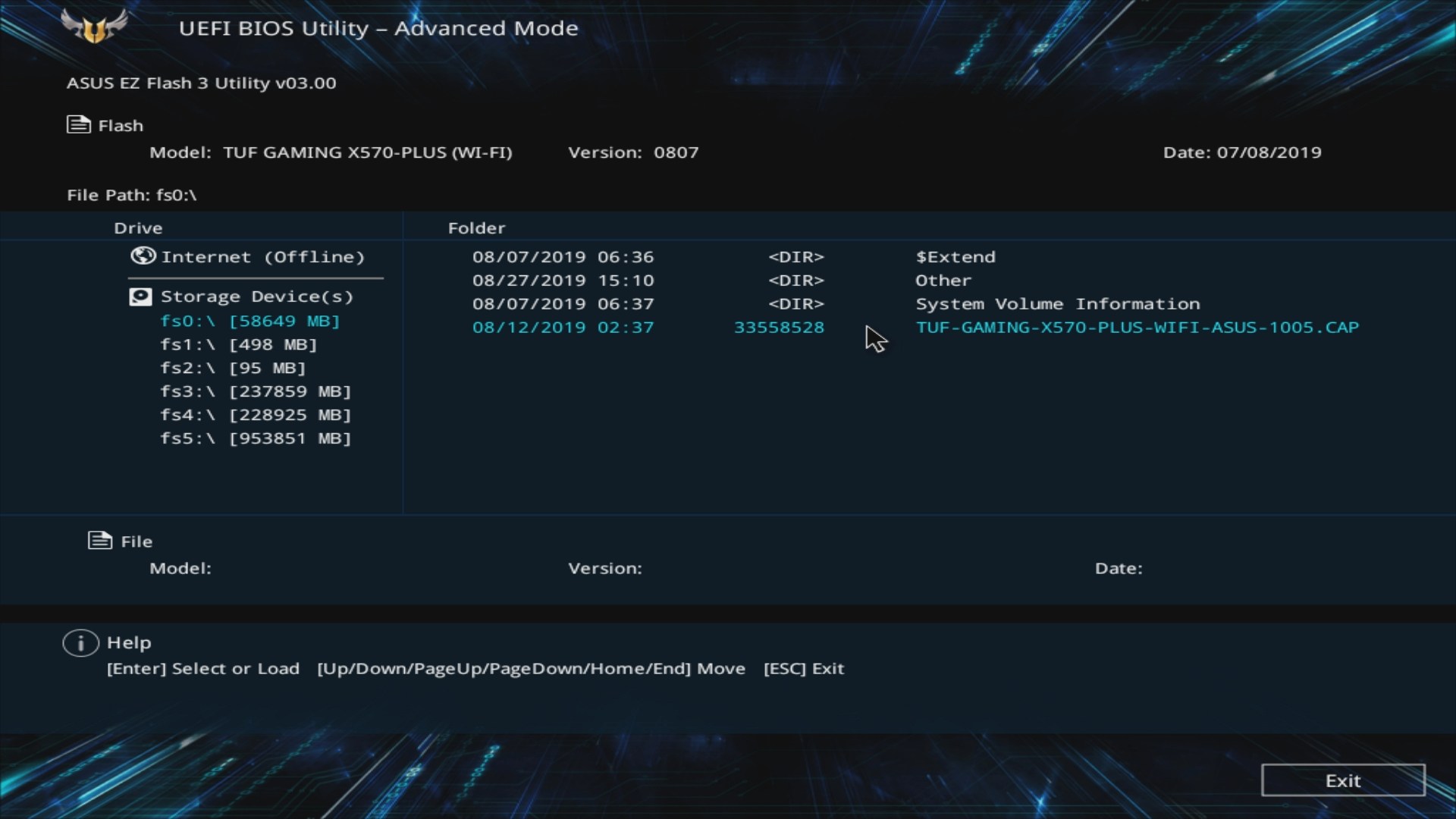Select the fs0:\ 58649 MB drive
This screenshot has height=819, width=1456.
[250, 321]
